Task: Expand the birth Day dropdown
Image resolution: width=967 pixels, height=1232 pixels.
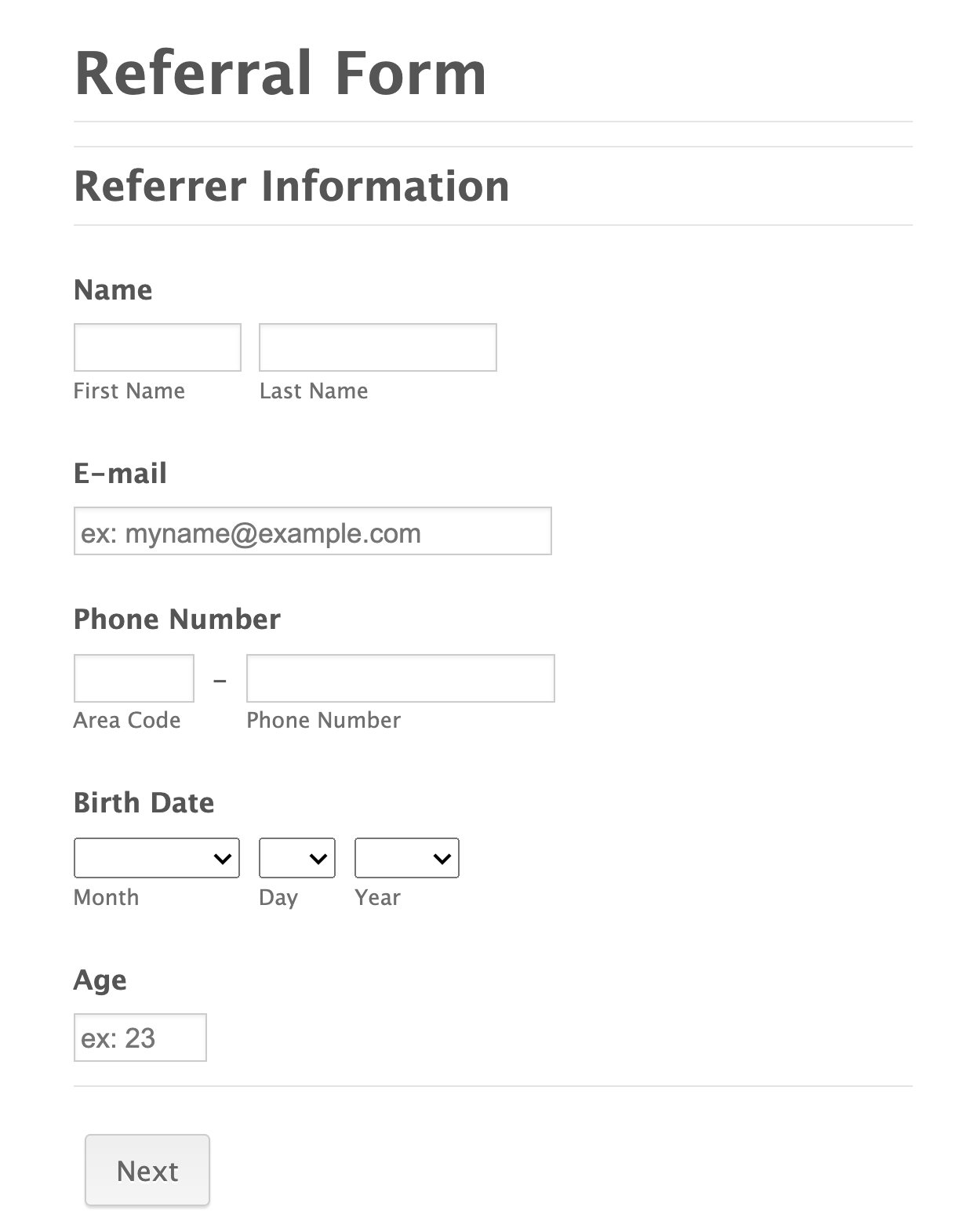Action: 296,858
